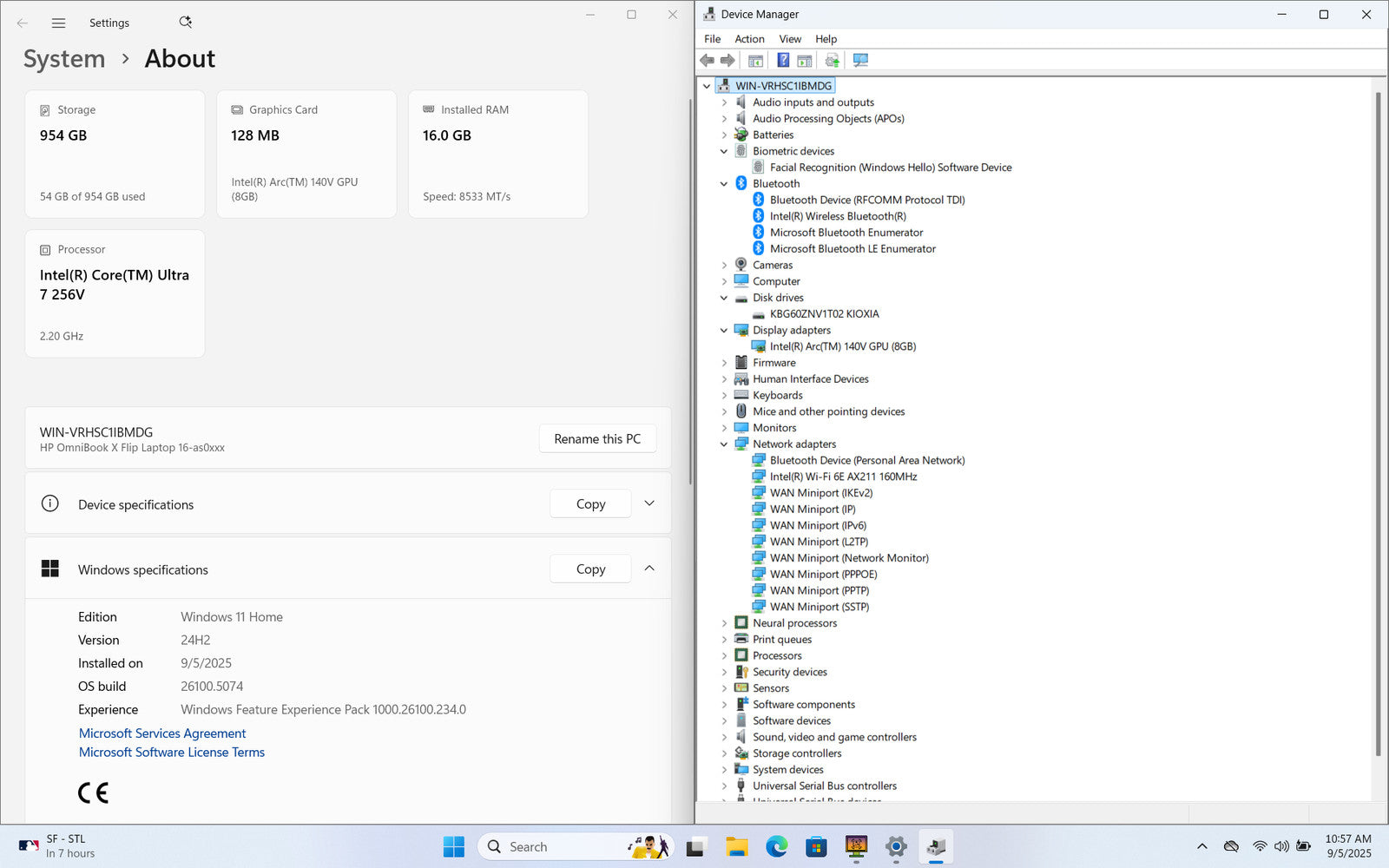This screenshot has height=868, width=1389.
Task: Collapse the Bluetooth tree node
Action: tap(724, 184)
